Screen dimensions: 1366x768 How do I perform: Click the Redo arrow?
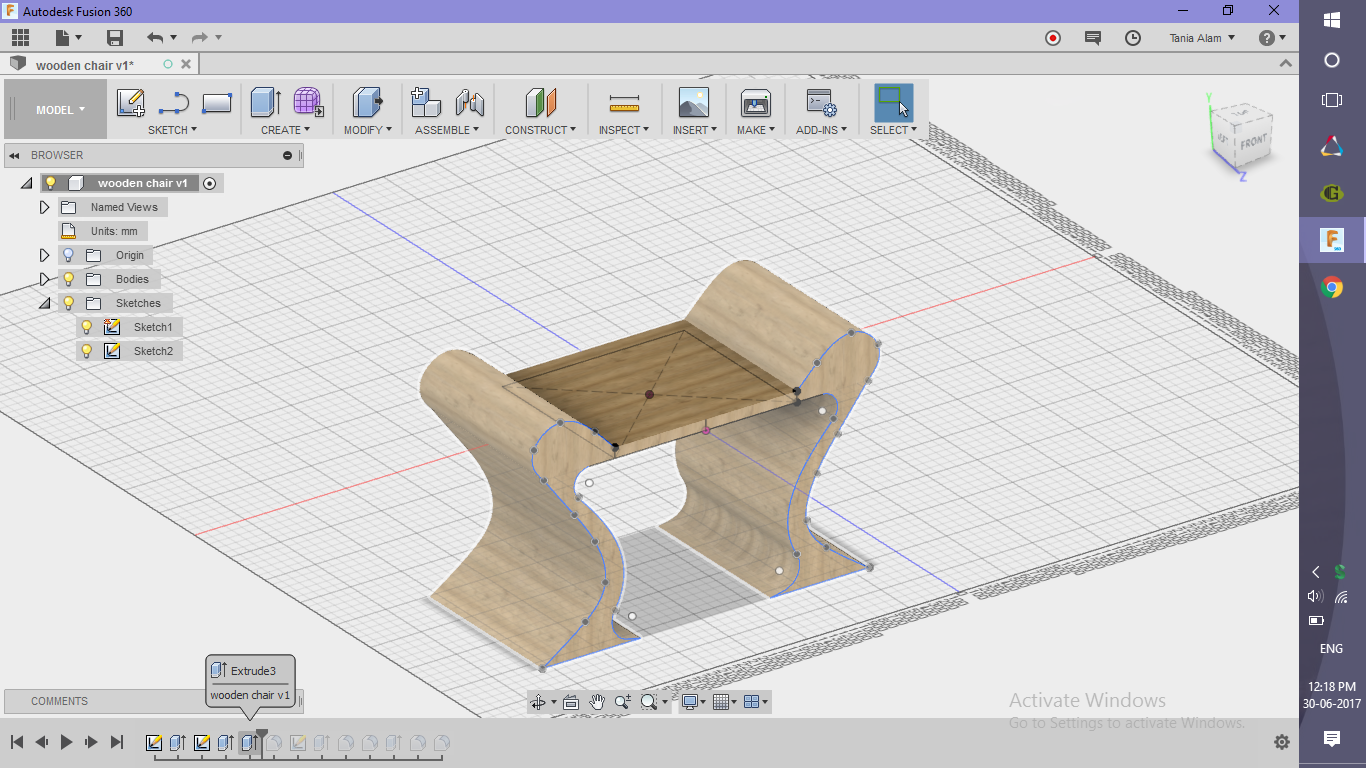[x=199, y=38]
